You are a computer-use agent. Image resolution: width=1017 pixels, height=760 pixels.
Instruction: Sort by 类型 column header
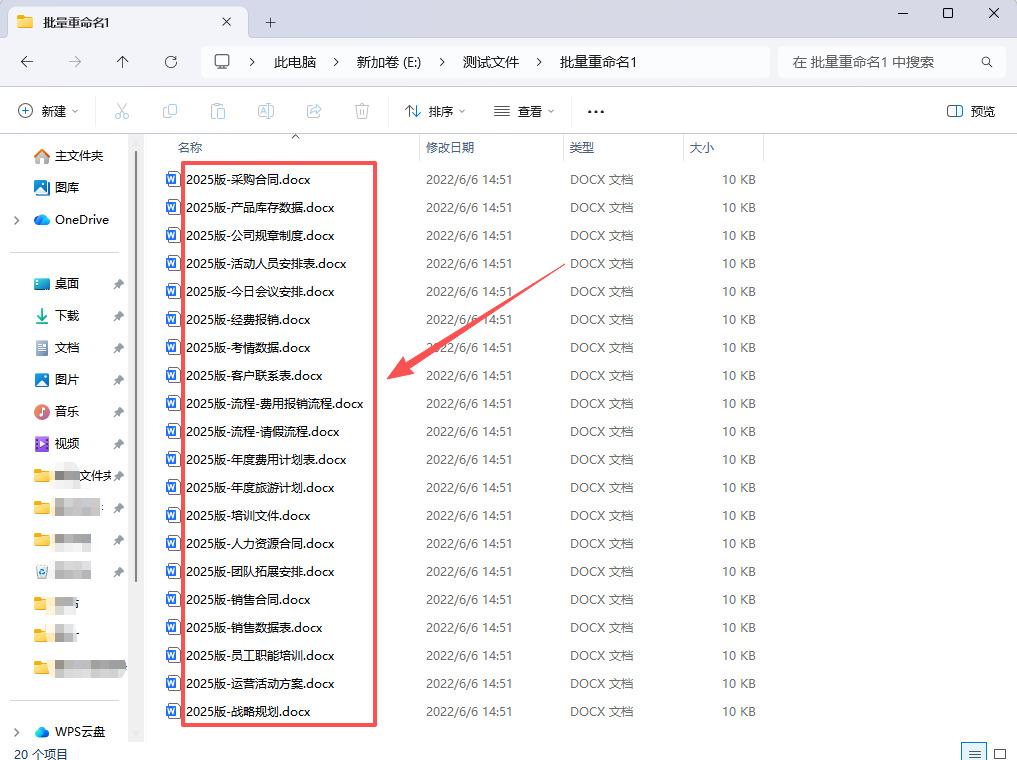tap(581, 148)
